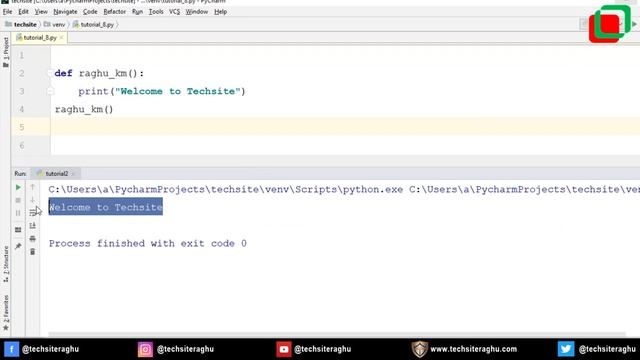Click the venv breadcrumb folder
The height and width of the screenshot is (360, 640).
pos(55,24)
